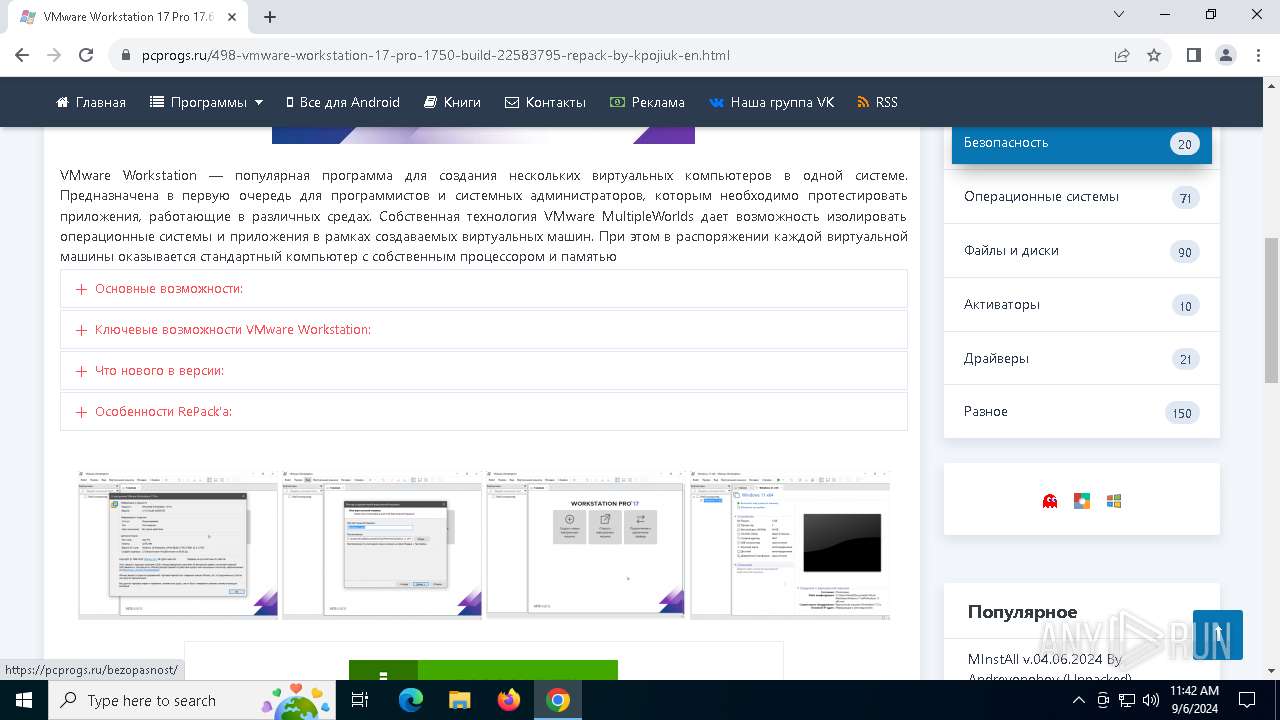Open volume control in system tray
Screen dimensions: 1280x720
click(1151, 700)
